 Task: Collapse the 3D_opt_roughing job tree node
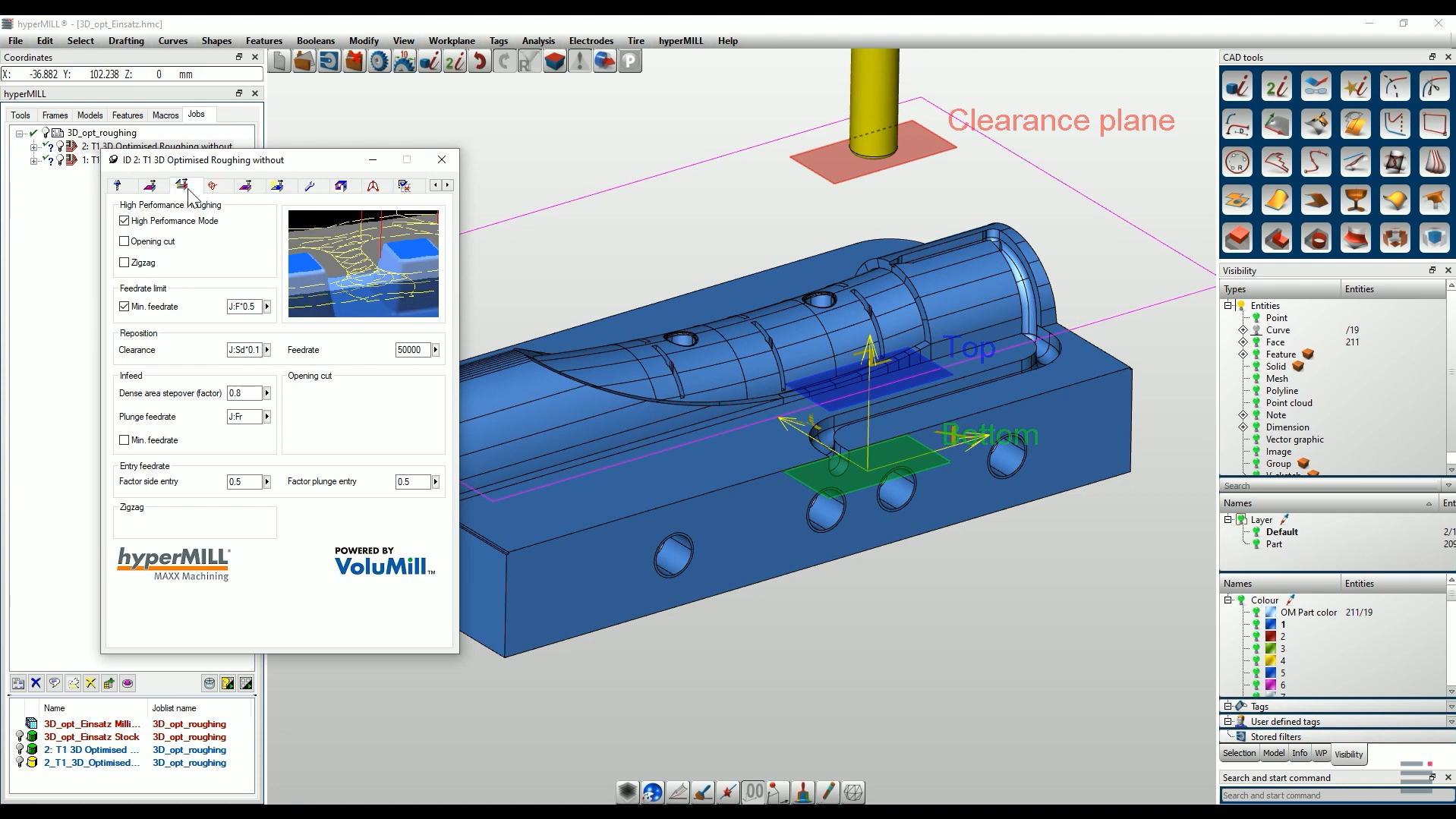pos(20,133)
